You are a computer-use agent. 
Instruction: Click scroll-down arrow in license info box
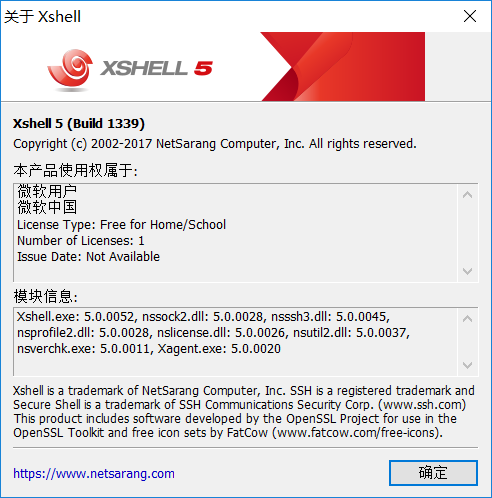(468, 271)
